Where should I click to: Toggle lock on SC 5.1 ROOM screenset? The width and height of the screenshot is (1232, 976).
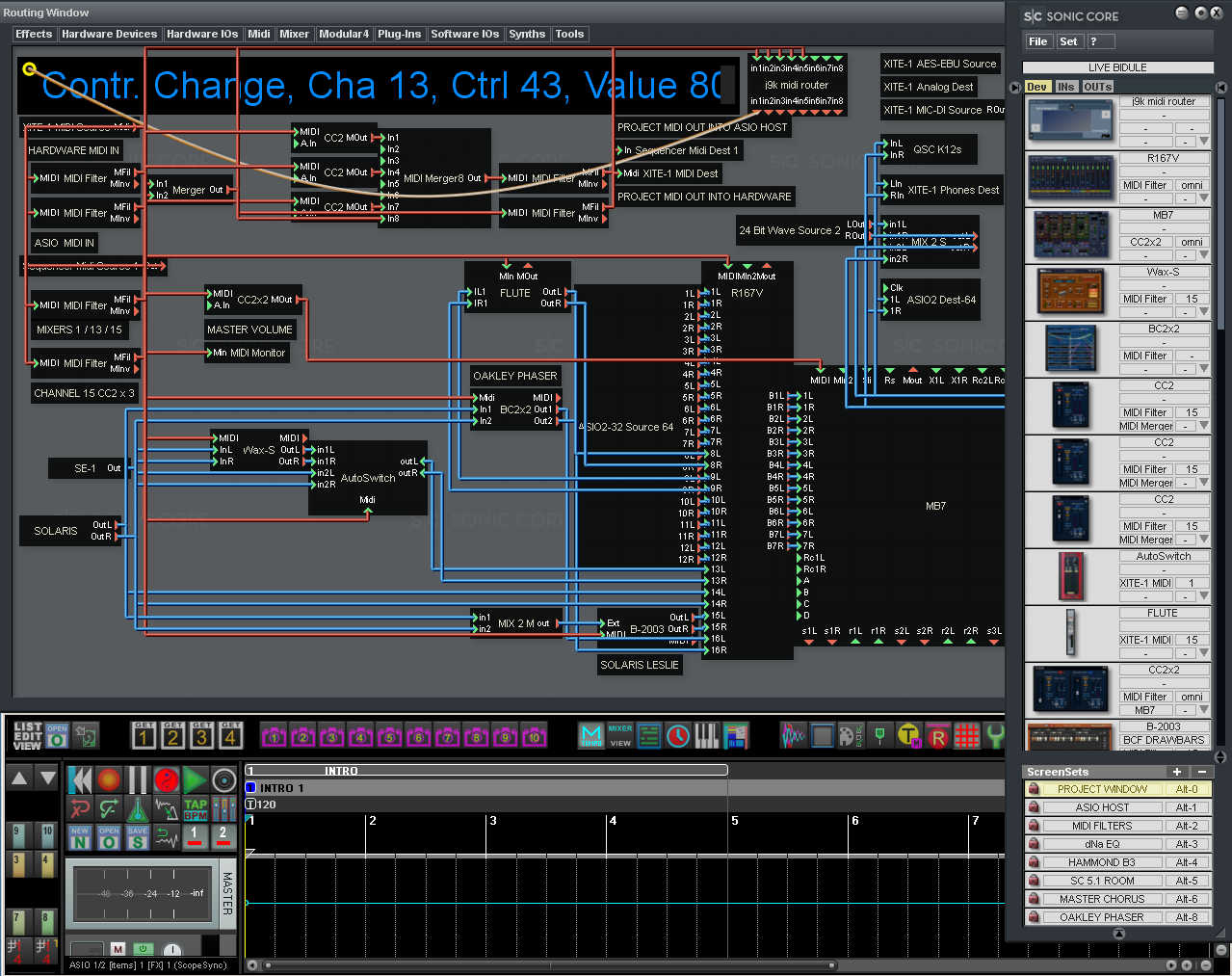tap(1034, 881)
